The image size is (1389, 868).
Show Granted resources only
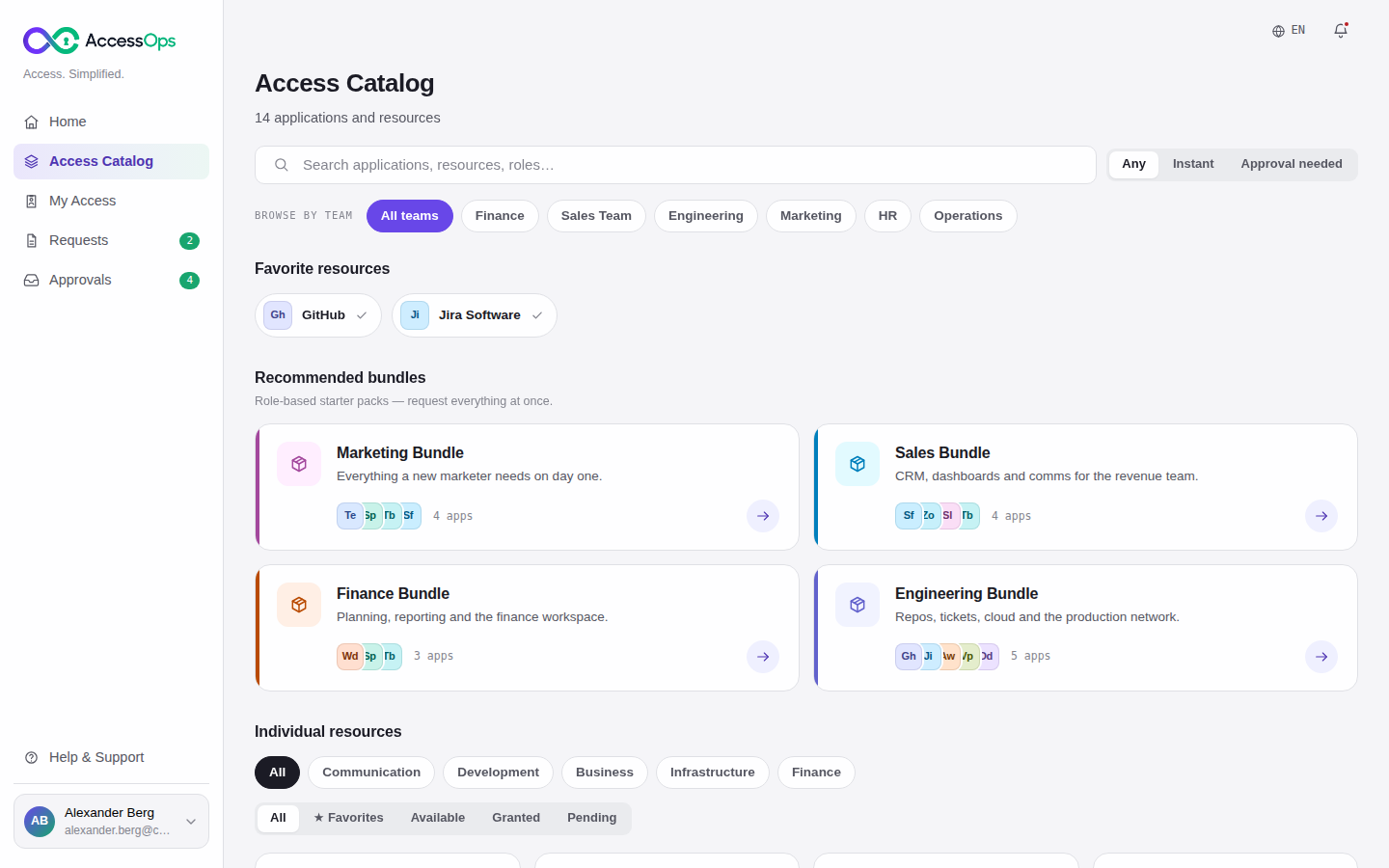(x=516, y=818)
